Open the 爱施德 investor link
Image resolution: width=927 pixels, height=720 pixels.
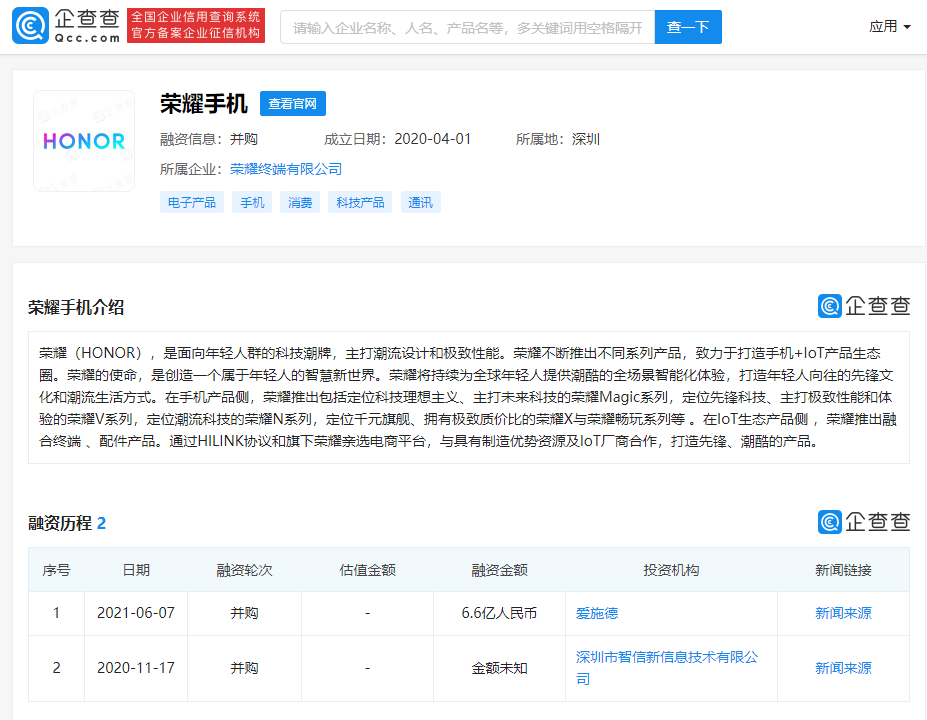pos(597,613)
